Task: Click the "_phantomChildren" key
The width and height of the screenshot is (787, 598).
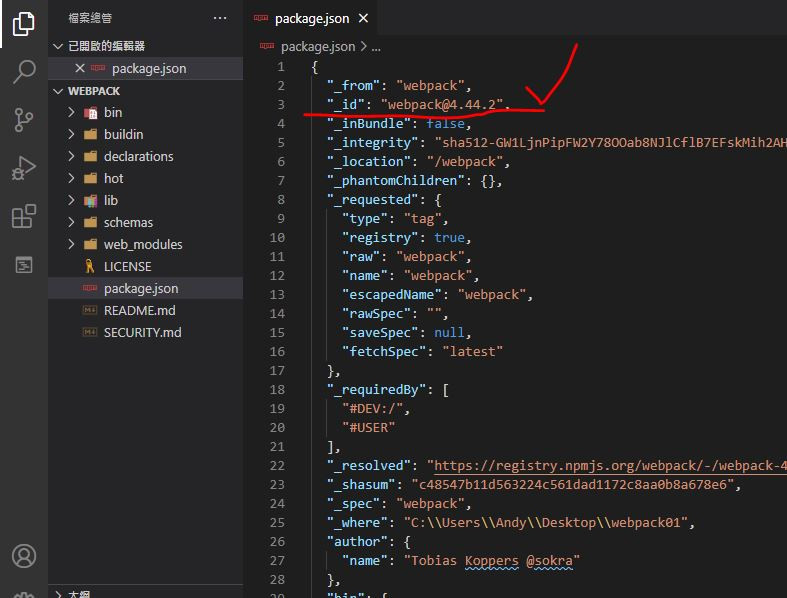Action: tap(396, 181)
